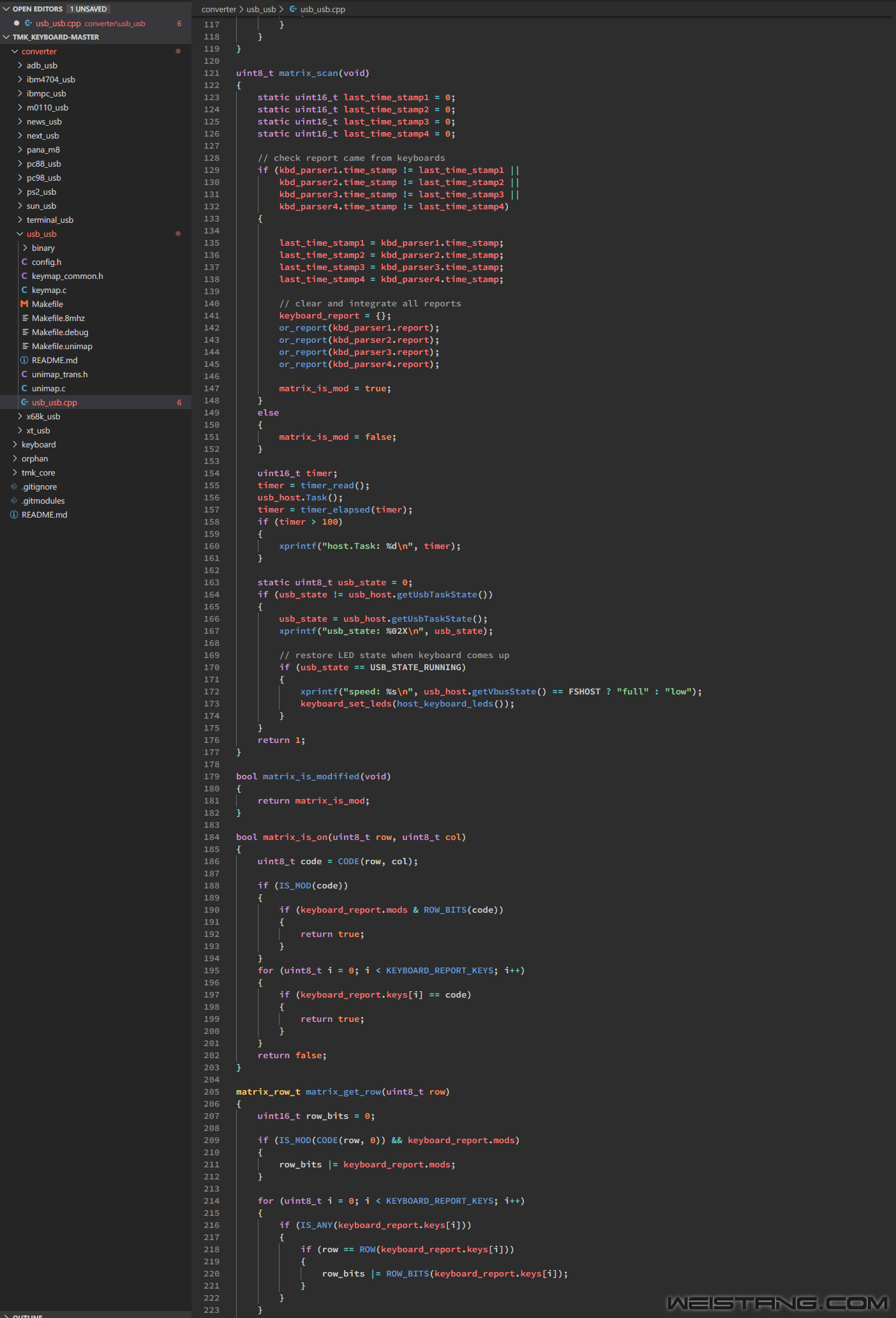896x1318 pixels.
Task: Open config.h C header icon
Action: coord(24,262)
